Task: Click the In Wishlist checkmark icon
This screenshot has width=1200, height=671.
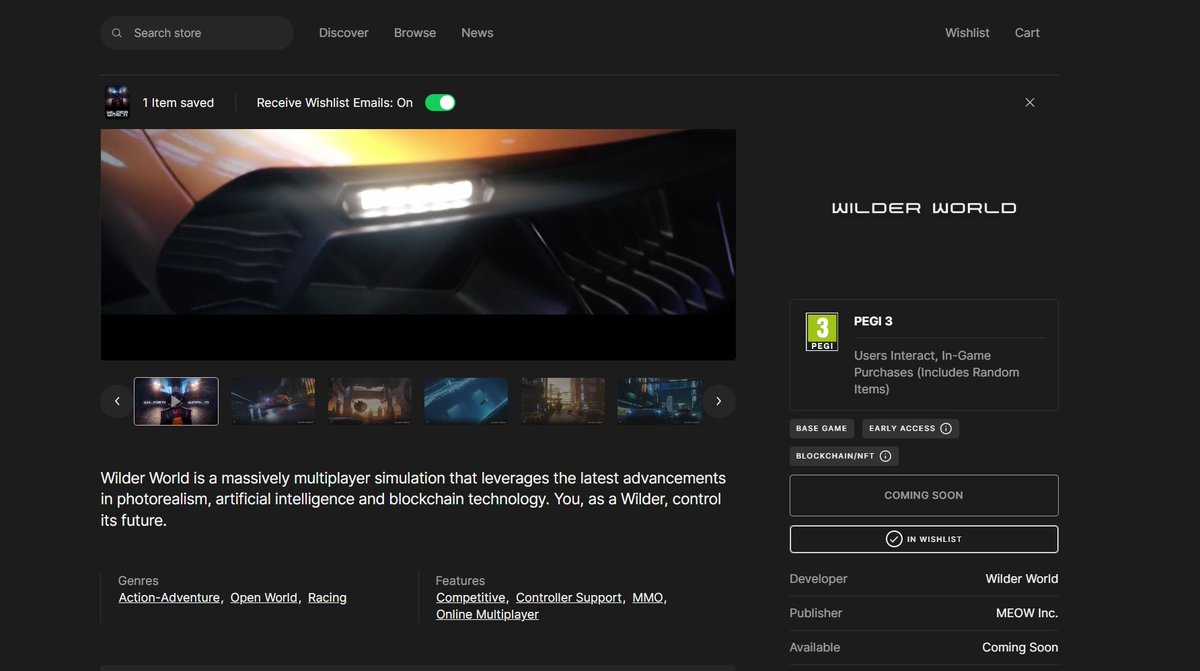Action: [894, 539]
